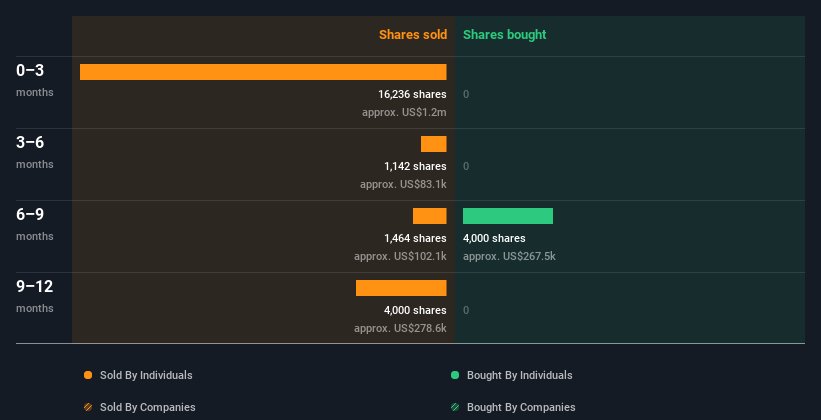821x420 pixels.
Task: Click the 9–12 months row label
Action: [x=35, y=295]
